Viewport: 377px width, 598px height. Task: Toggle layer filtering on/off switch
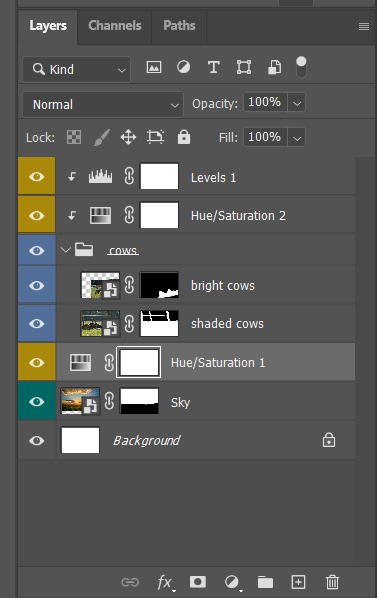click(x=301, y=67)
